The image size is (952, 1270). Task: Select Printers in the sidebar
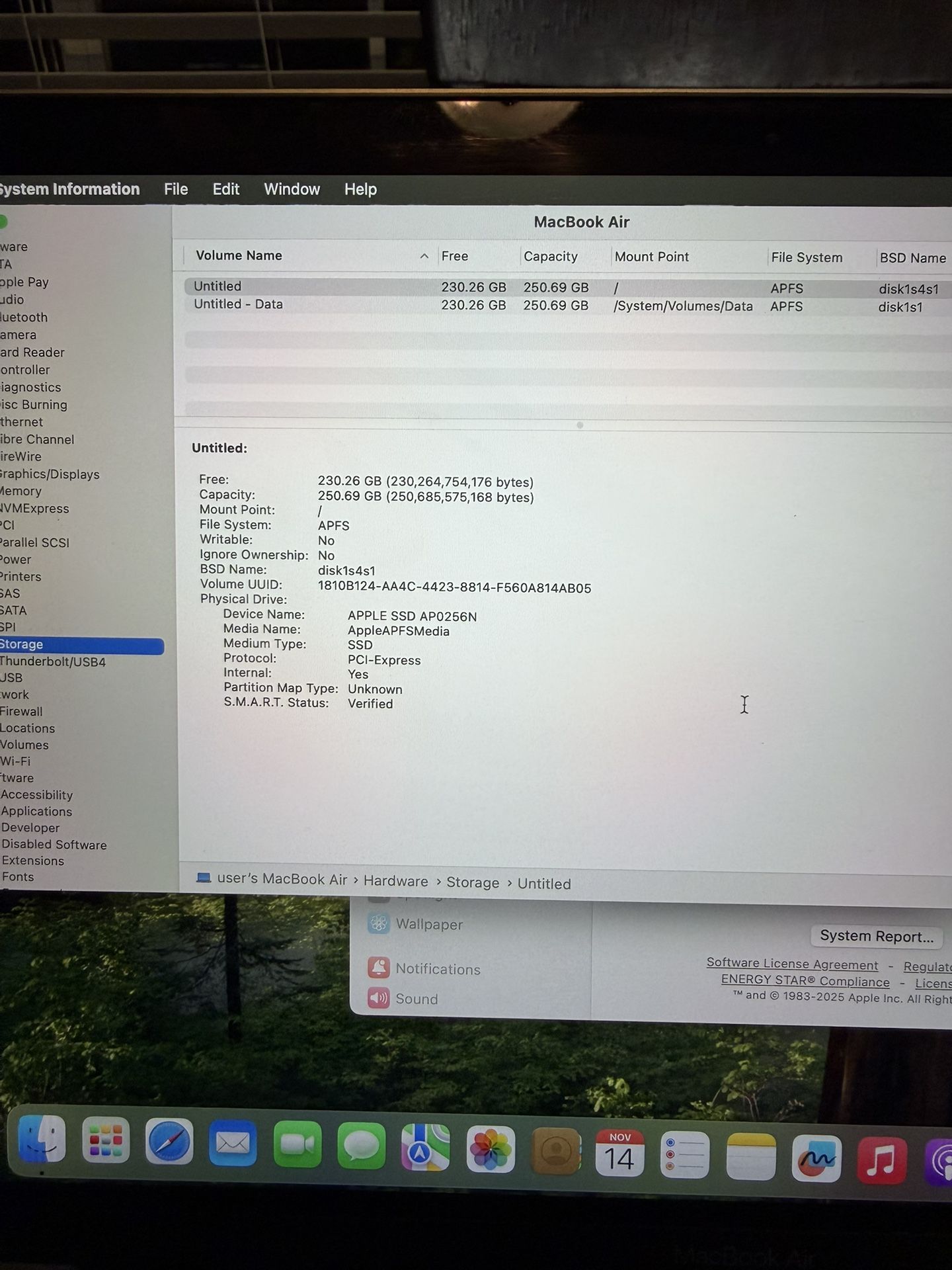click(20, 577)
